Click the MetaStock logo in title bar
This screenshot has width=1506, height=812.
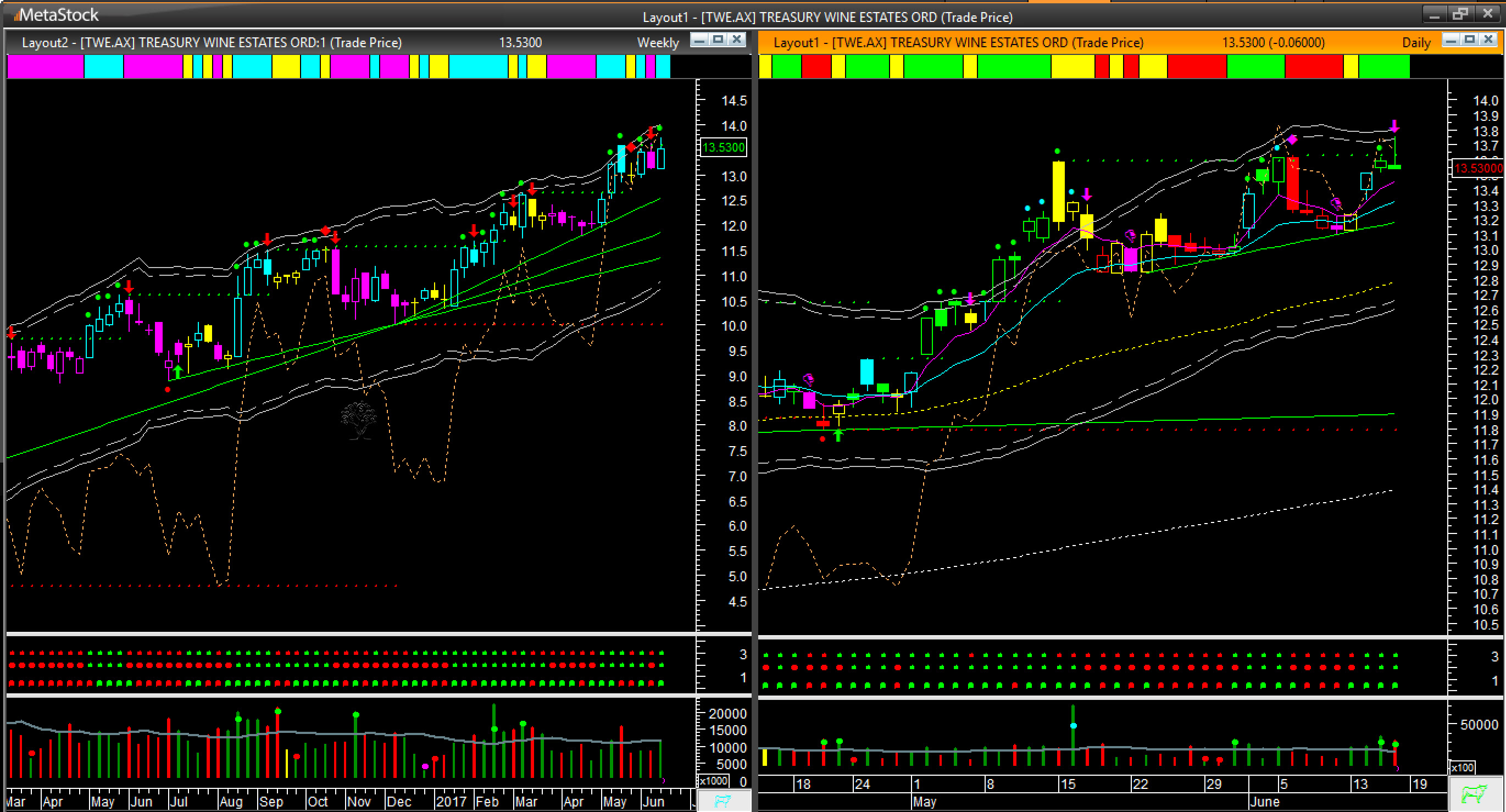point(56,15)
